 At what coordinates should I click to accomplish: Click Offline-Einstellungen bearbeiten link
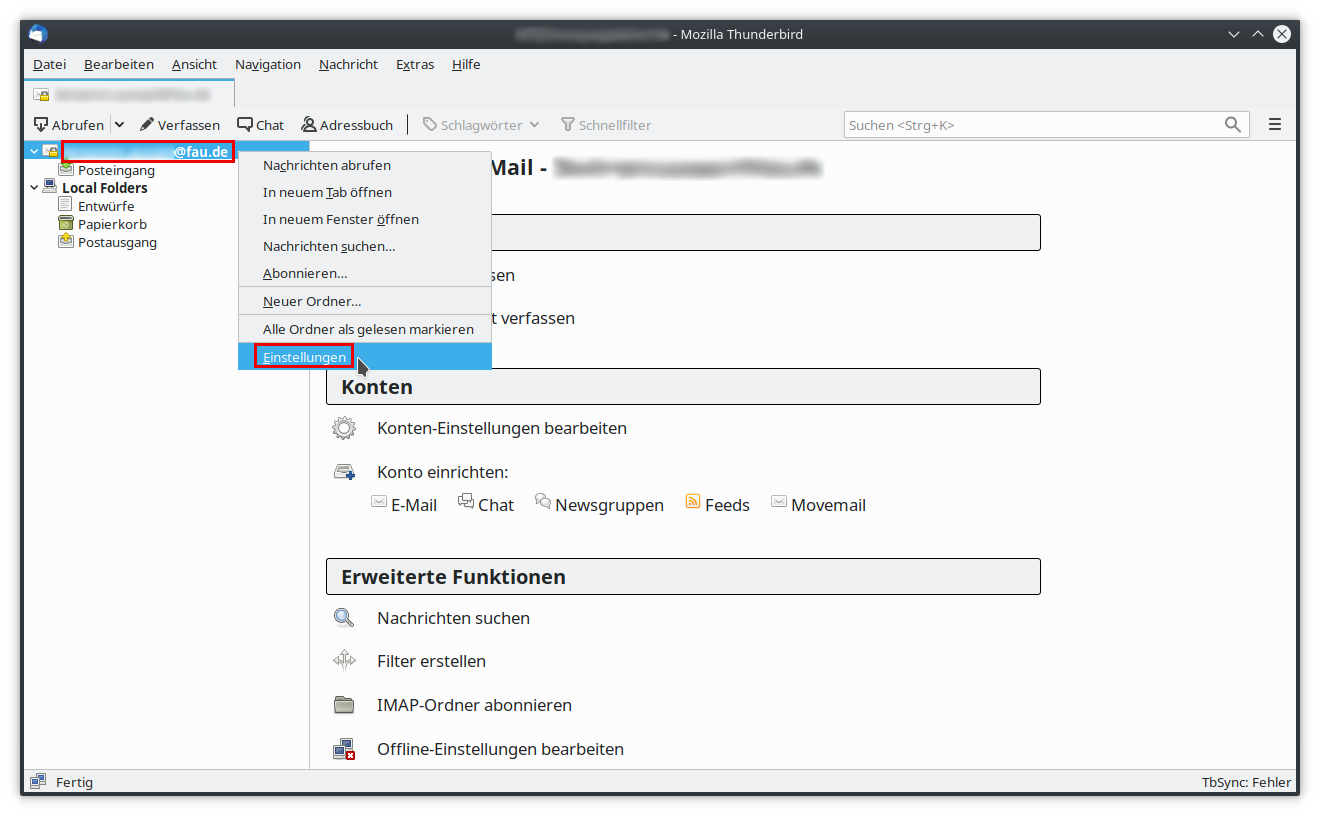click(x=500, y=749)
